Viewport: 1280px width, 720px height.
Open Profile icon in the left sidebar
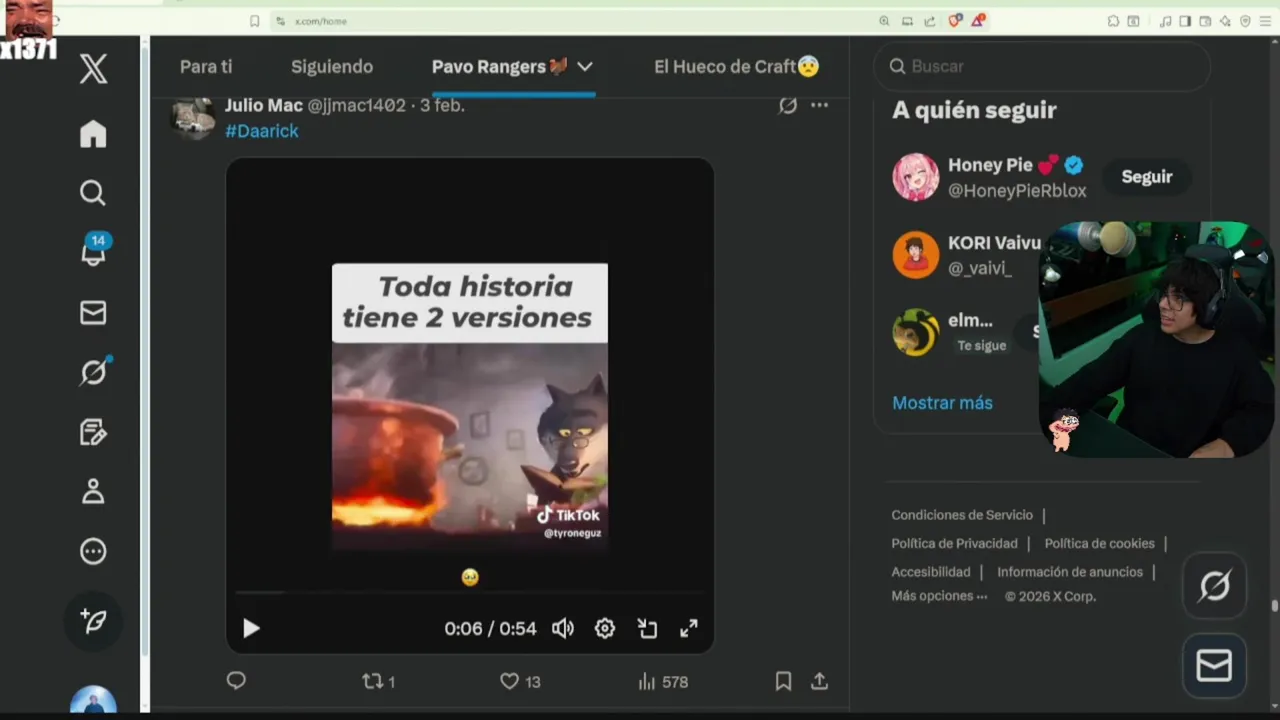click(93, 491)
